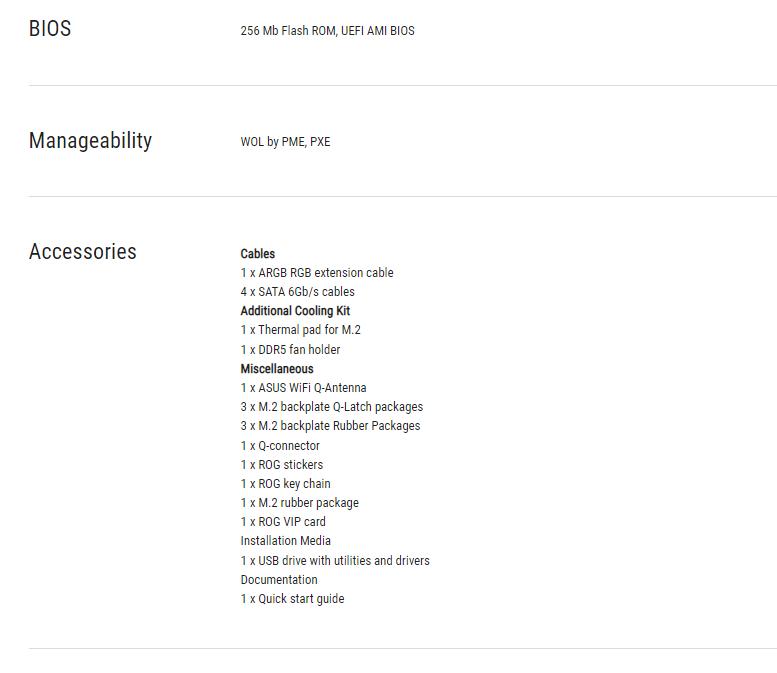Click the 4 x SATA 6Gb/s cables line
The height and width of the screenshot is (673, 777).
point(298,291)
